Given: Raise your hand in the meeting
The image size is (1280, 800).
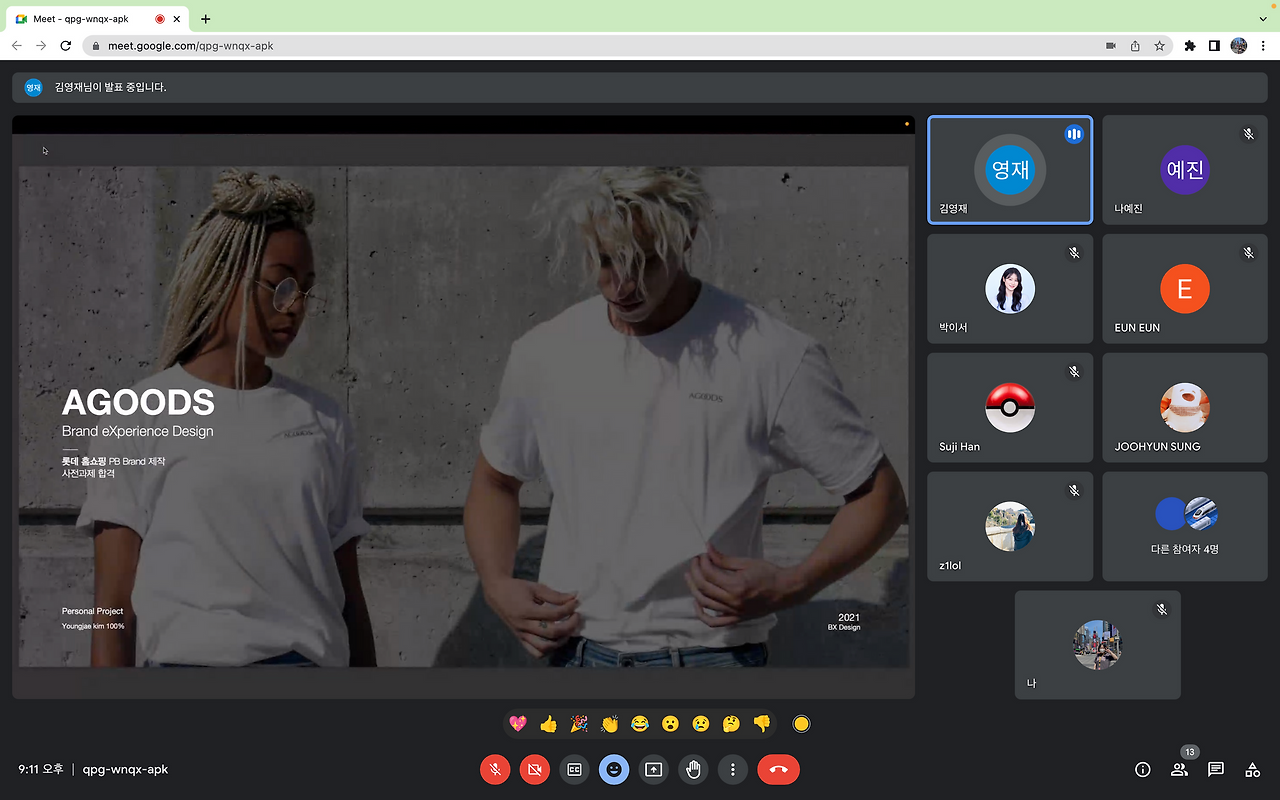Looking at the screenshot, I should pos(693,769).
